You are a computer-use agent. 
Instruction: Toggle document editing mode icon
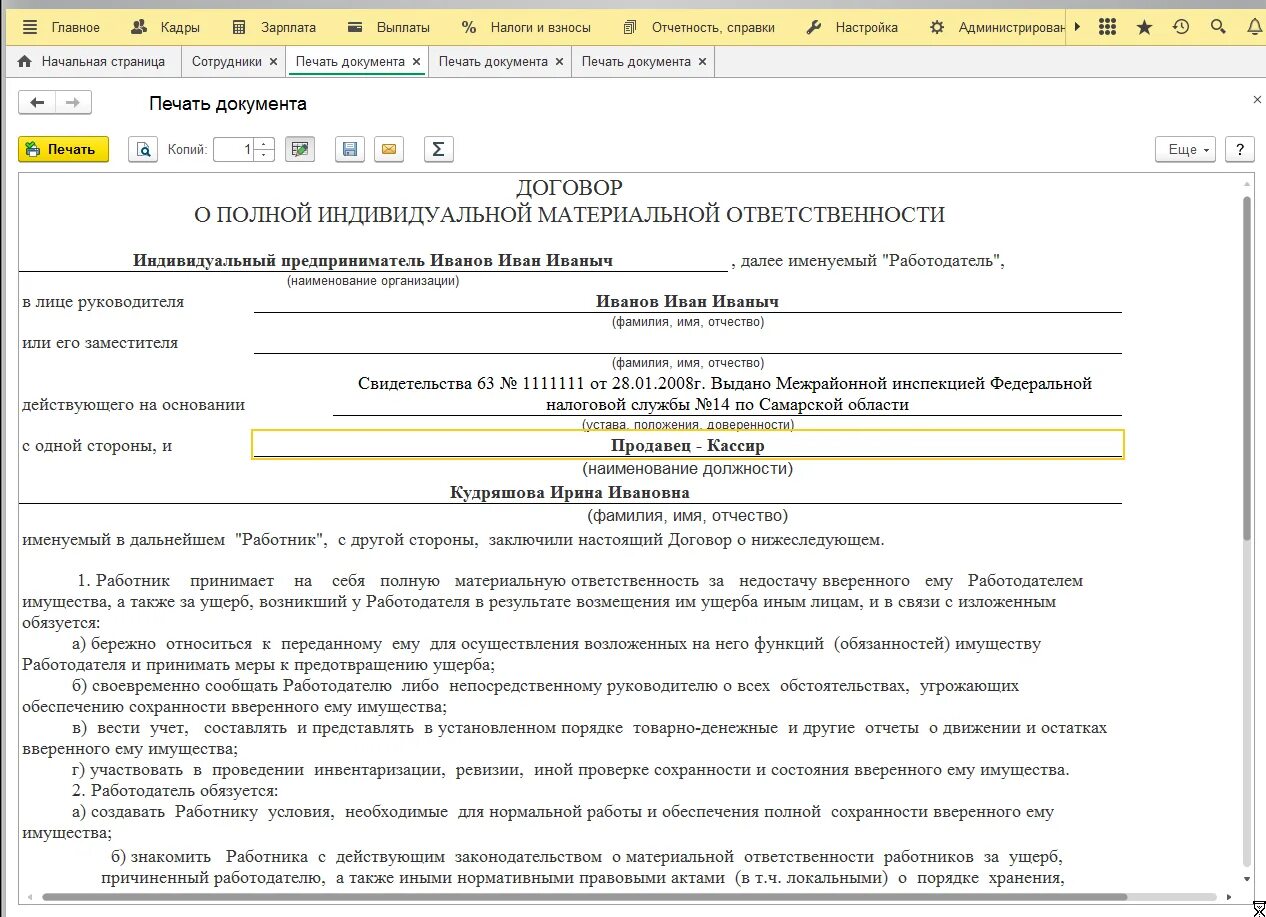[299, 149]
